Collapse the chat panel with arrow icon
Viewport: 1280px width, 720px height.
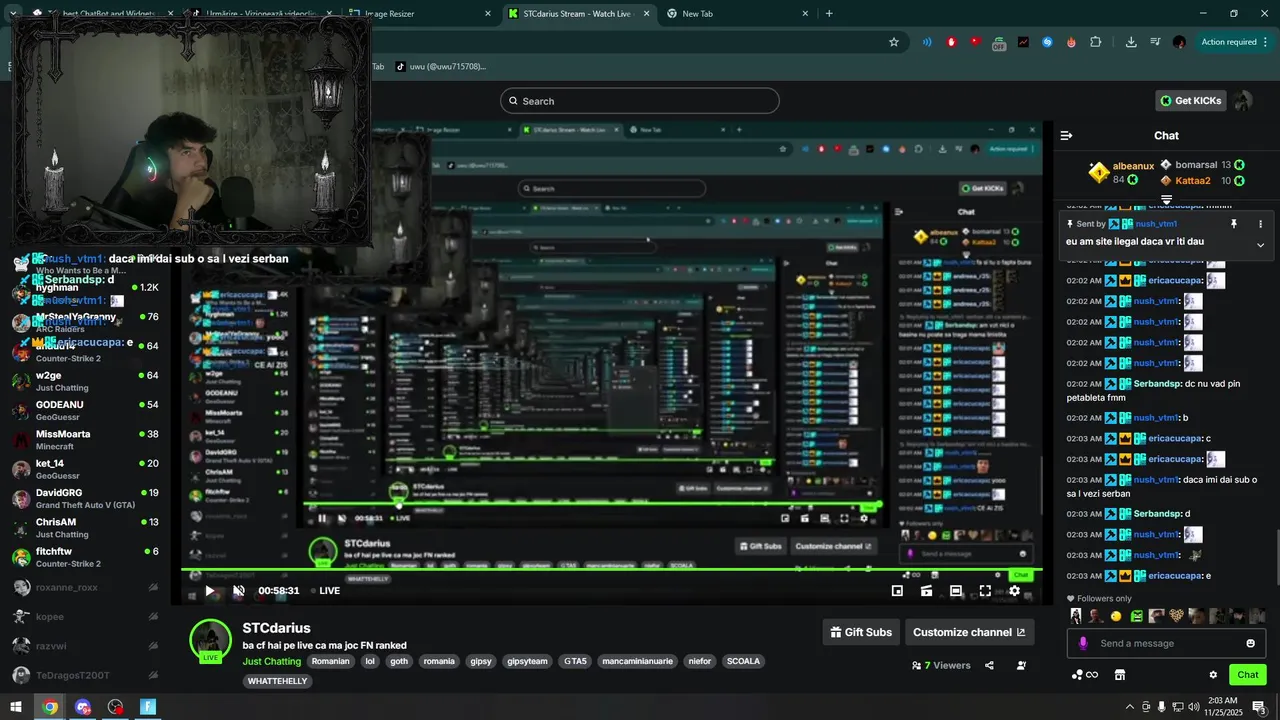pyautogui.click(x=1066, y=135)
